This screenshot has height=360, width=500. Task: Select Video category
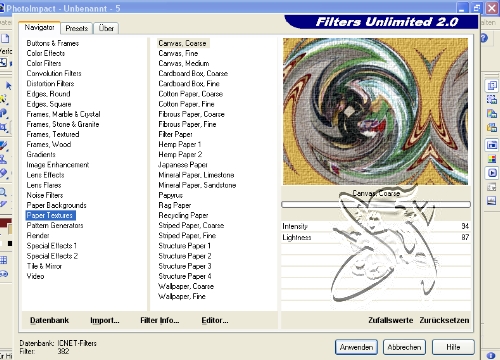(35, 276)
